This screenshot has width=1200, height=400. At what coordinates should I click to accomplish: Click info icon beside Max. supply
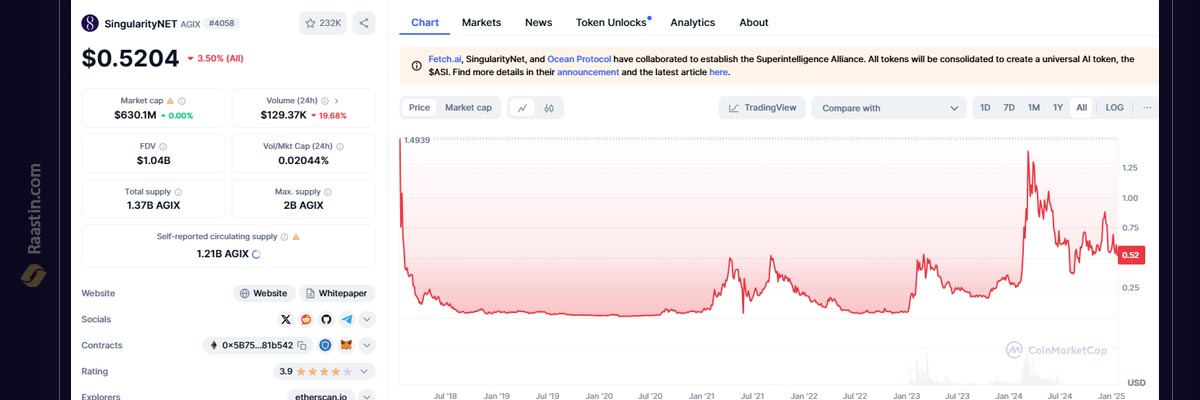pos(329,191)
